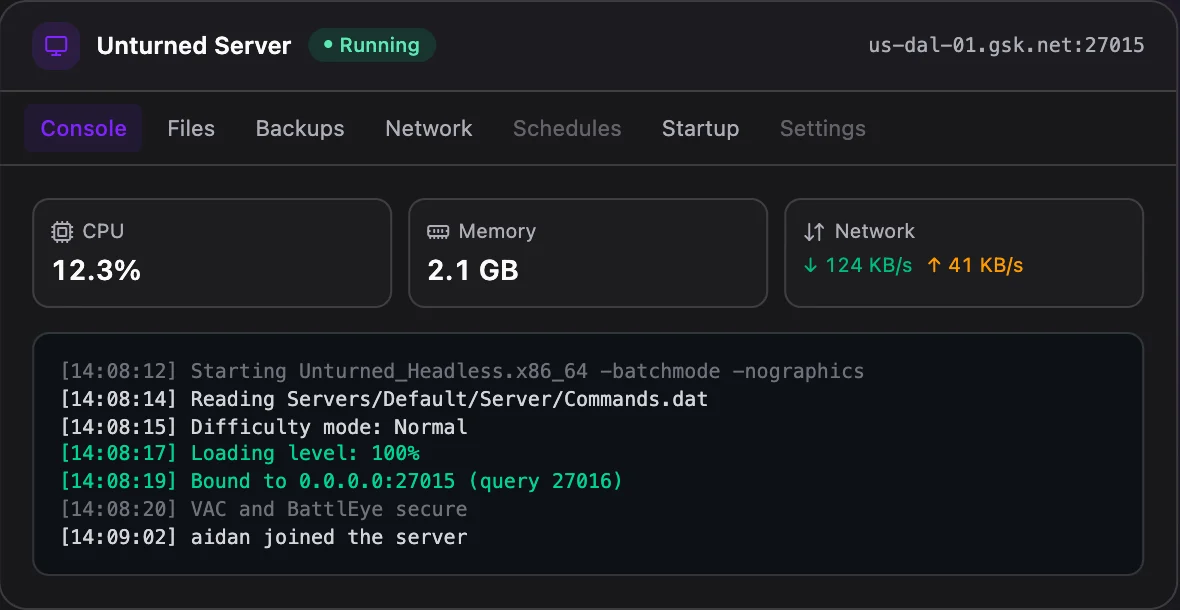The width and height of the screenshot is (1180, 610).
Task: Switch to the Files tab
Action: 191,129
